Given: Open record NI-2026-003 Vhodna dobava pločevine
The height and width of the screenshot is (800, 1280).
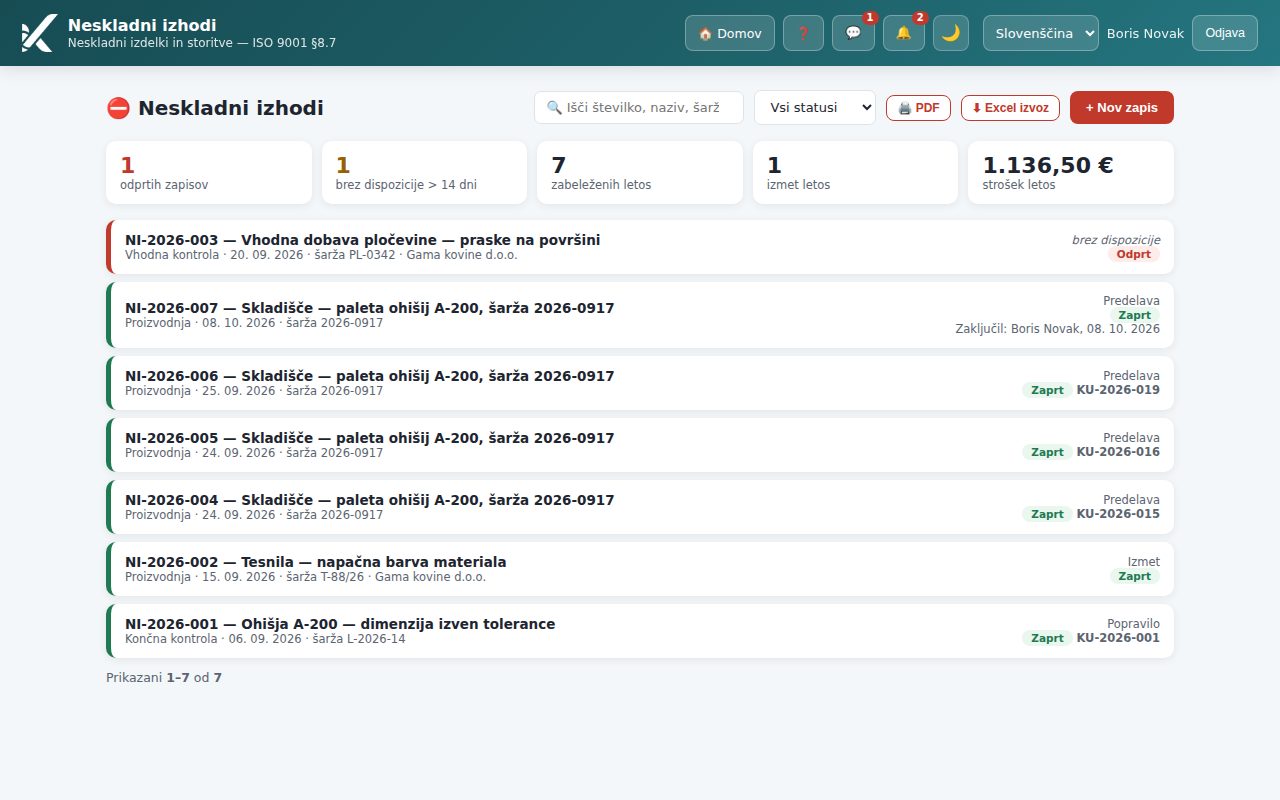Looking at the screenshot, I should (640, 247).
